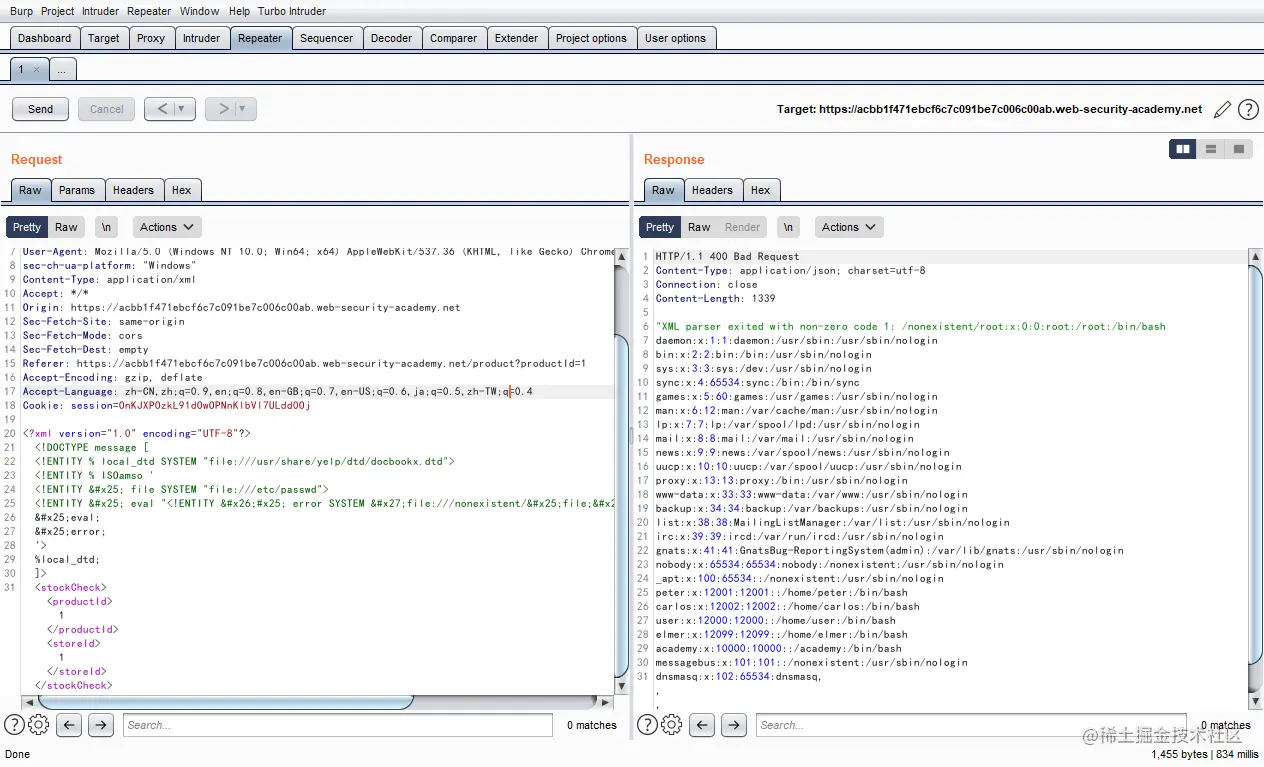Open response Hex tab
The image size is (1264, 767).
(x=761, y=190)
